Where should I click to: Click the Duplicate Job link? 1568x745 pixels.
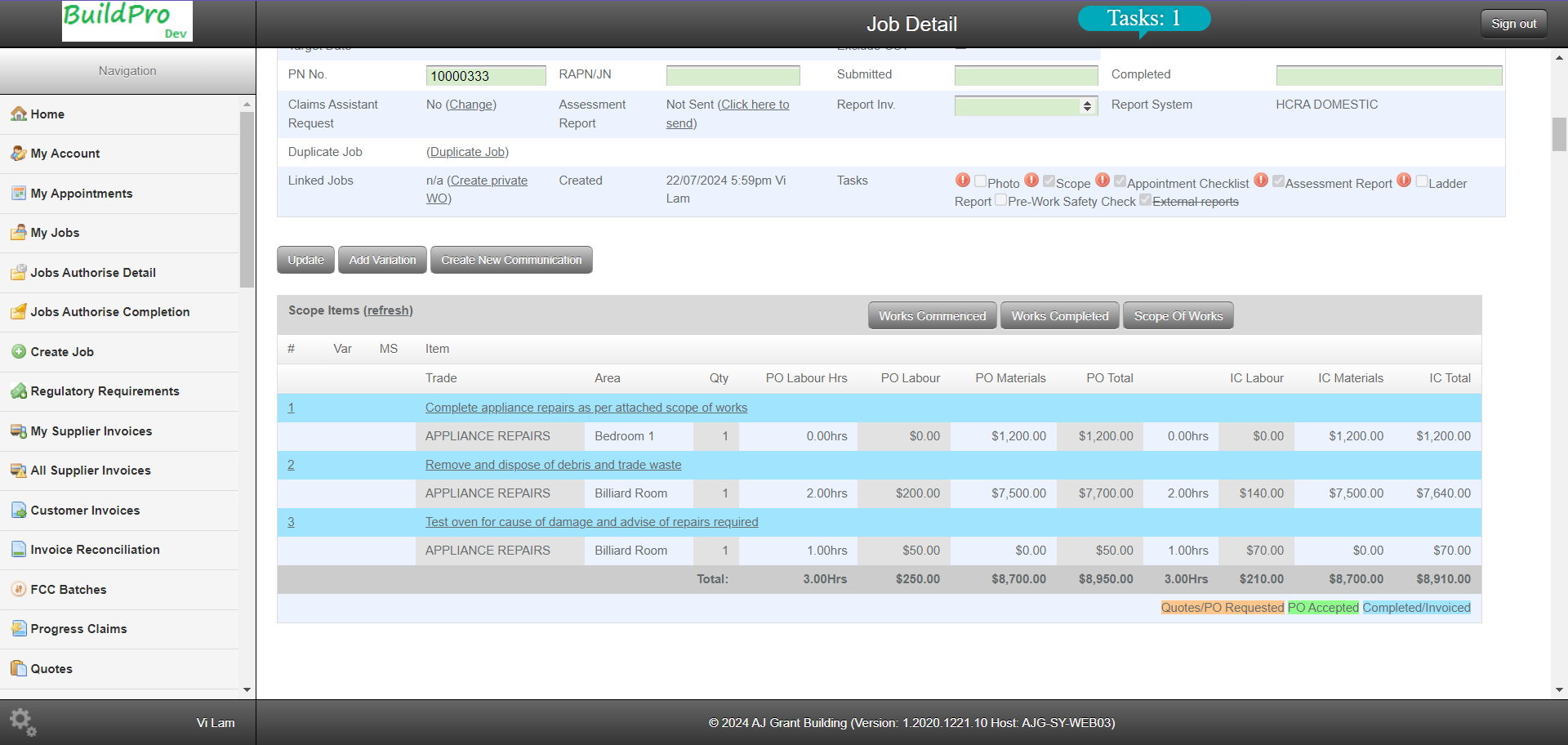point(468,152)
